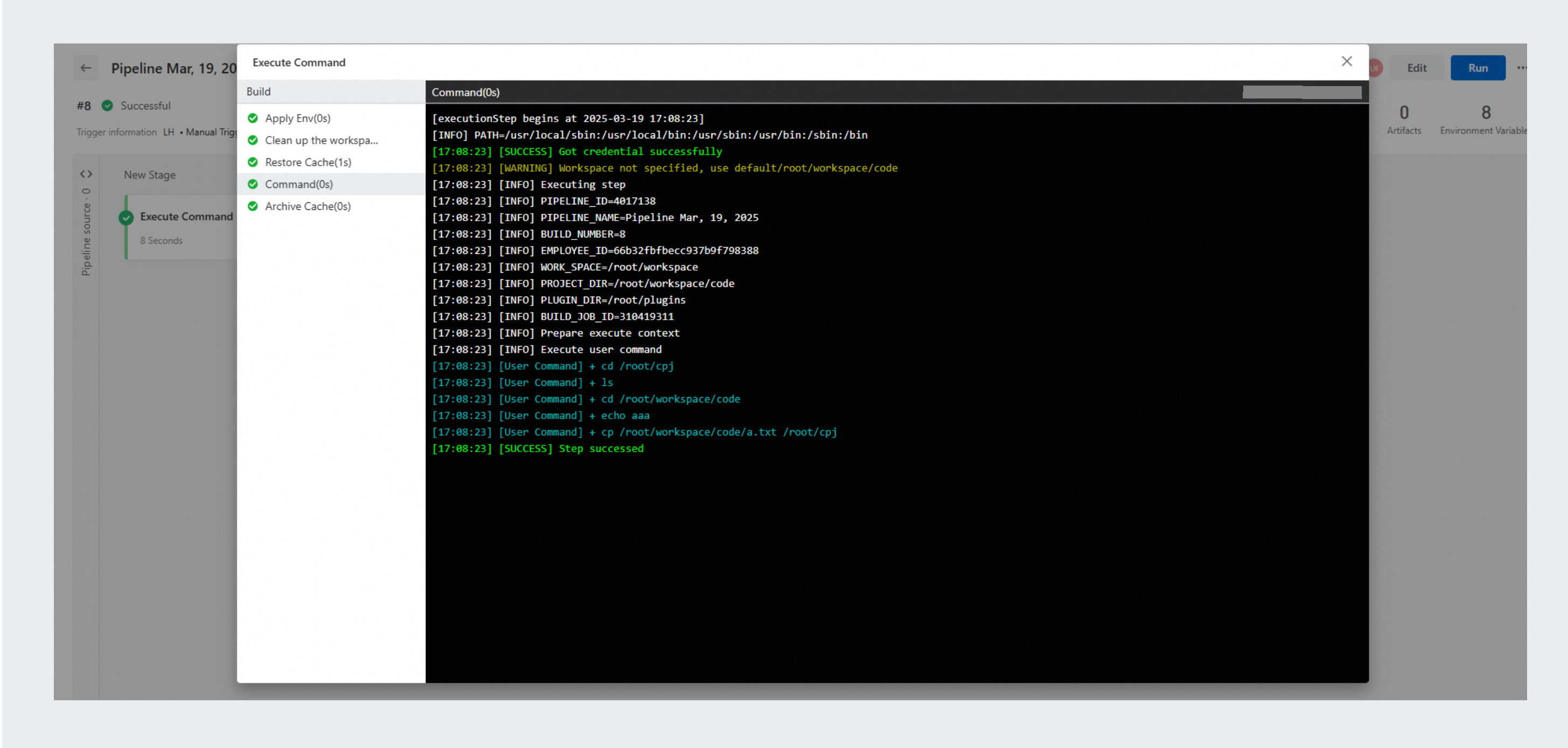The width and height of the screenshot is (1568, 748).
Task: Click the green Successful status icon
Action: pyautogui.click(x=107, y=106)
